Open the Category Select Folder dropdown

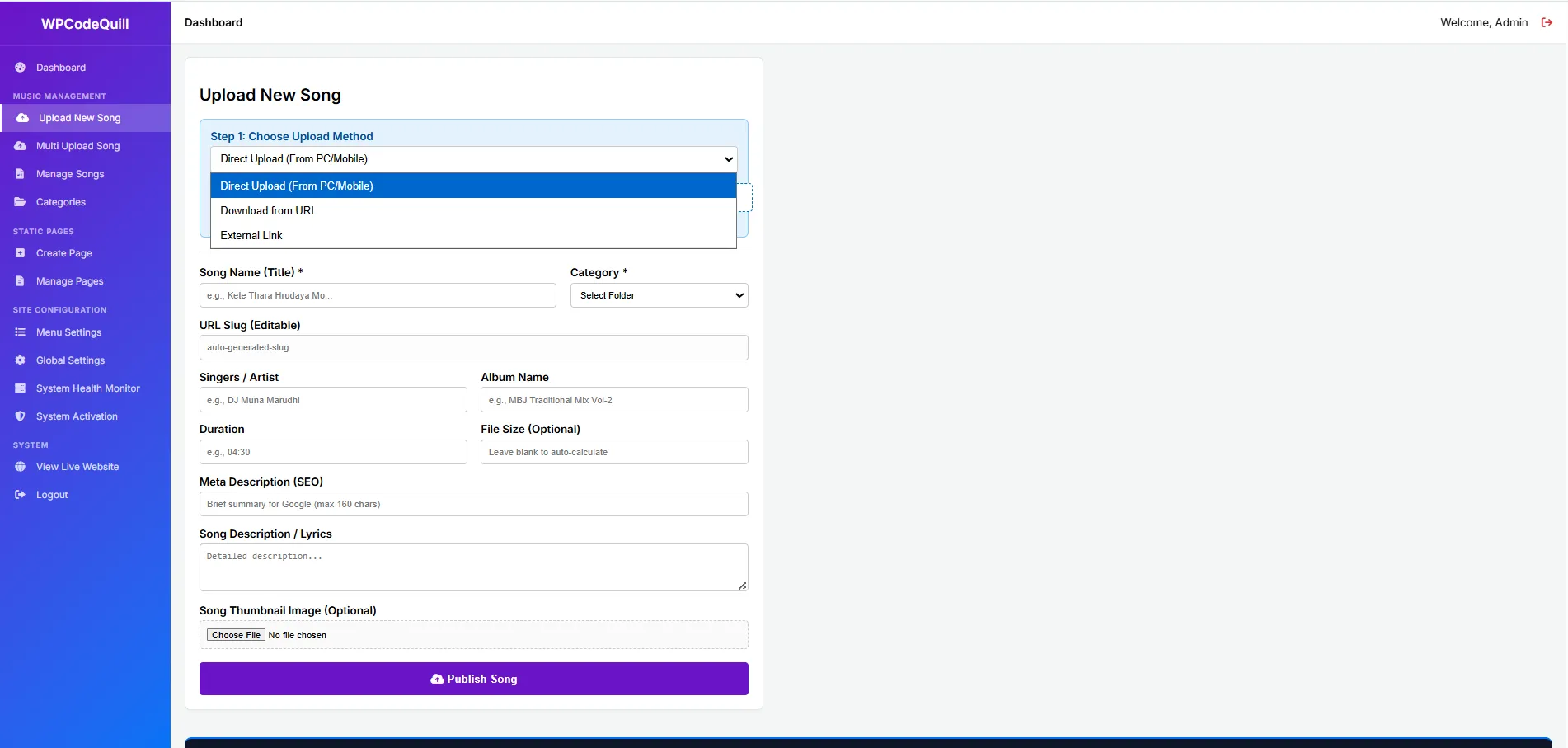[x=659, y=295]
